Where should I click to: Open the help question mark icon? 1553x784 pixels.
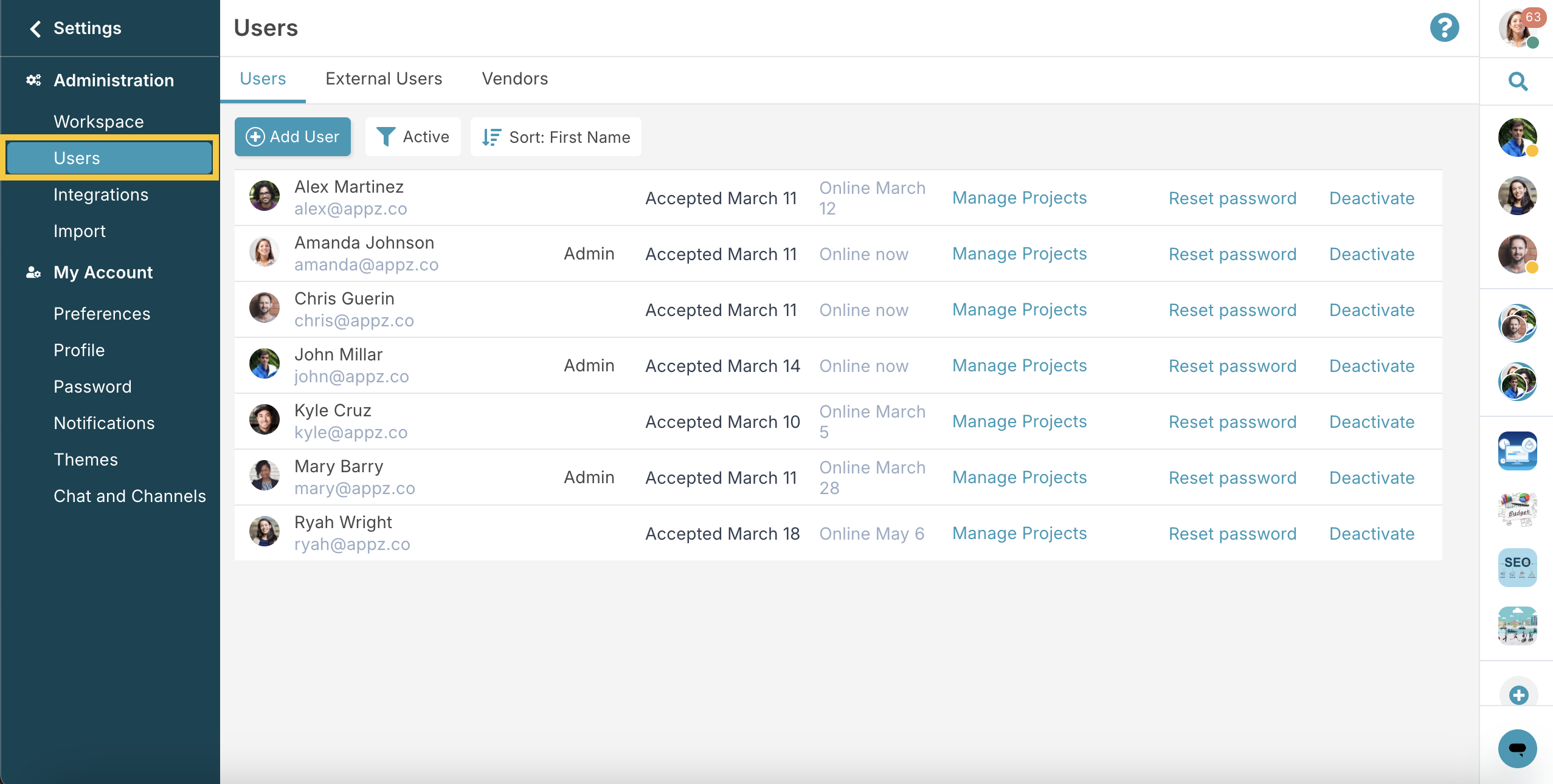(1444, 28)
